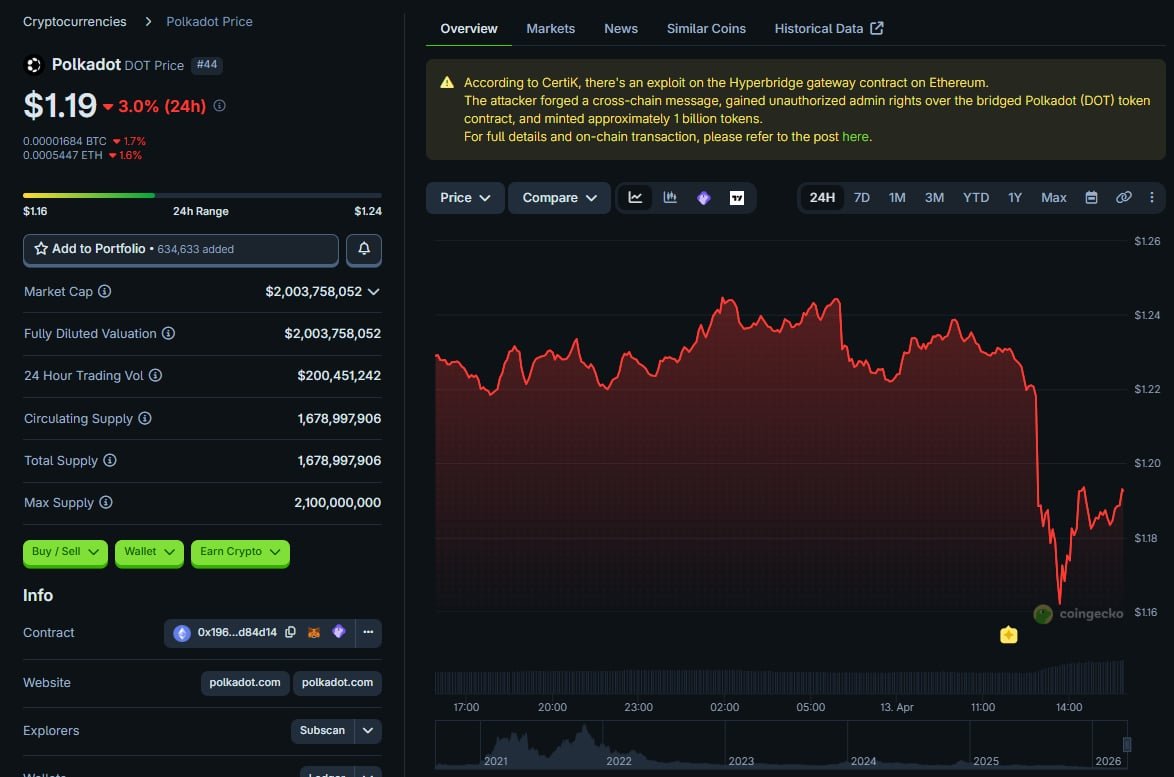Switch to the Overview tab

coord(469,28)
